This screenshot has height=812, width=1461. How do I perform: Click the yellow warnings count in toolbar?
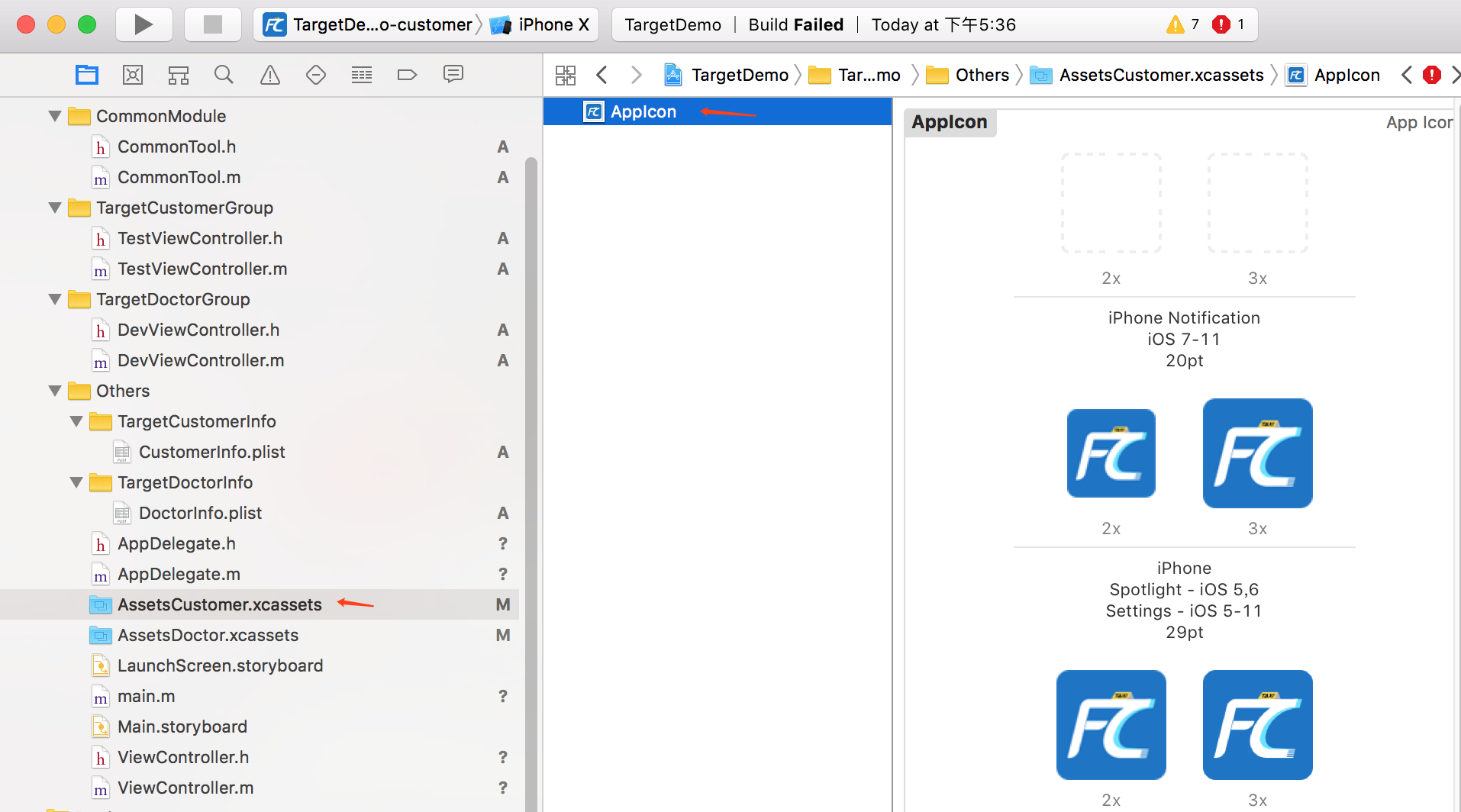click(x=1182, y=24)
